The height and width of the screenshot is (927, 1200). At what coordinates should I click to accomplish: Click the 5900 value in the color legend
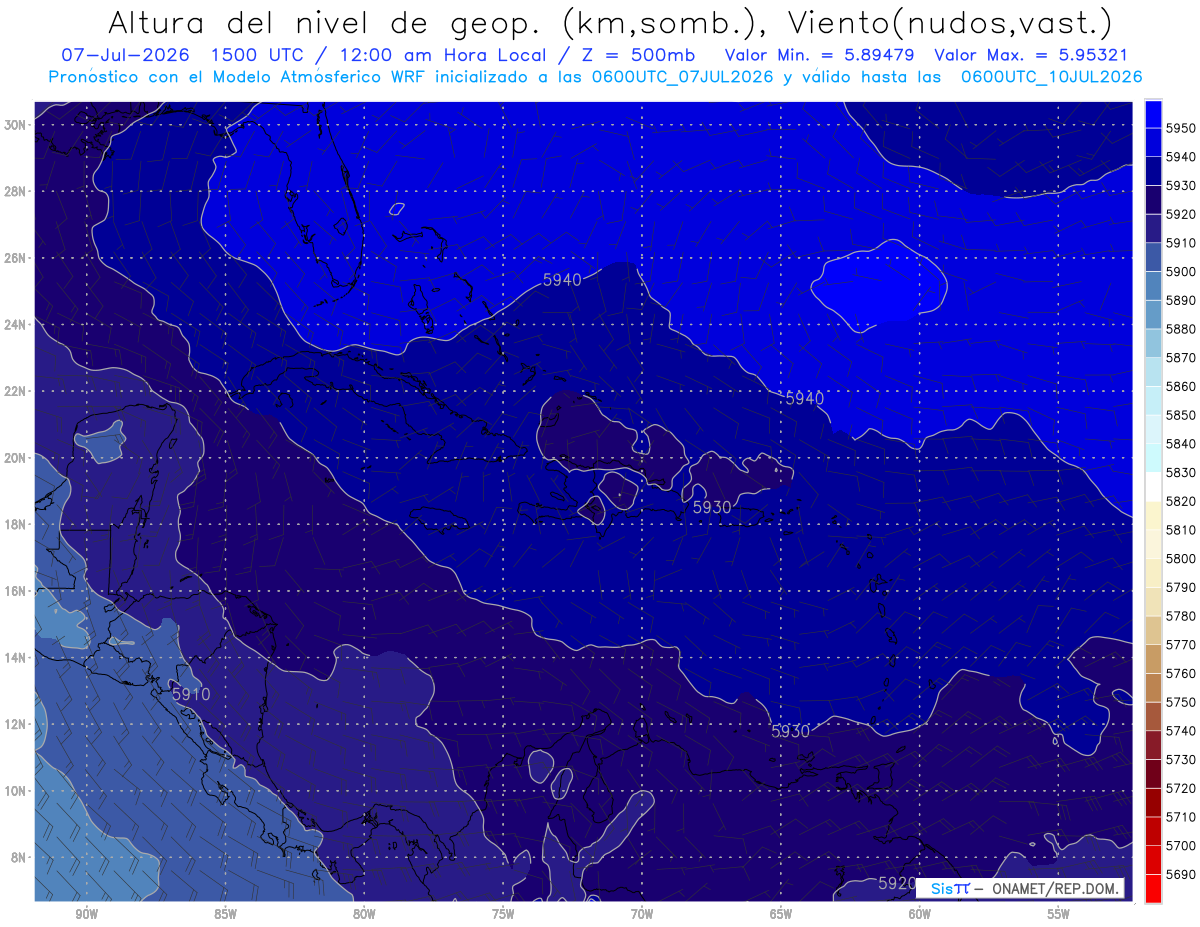1180,271
